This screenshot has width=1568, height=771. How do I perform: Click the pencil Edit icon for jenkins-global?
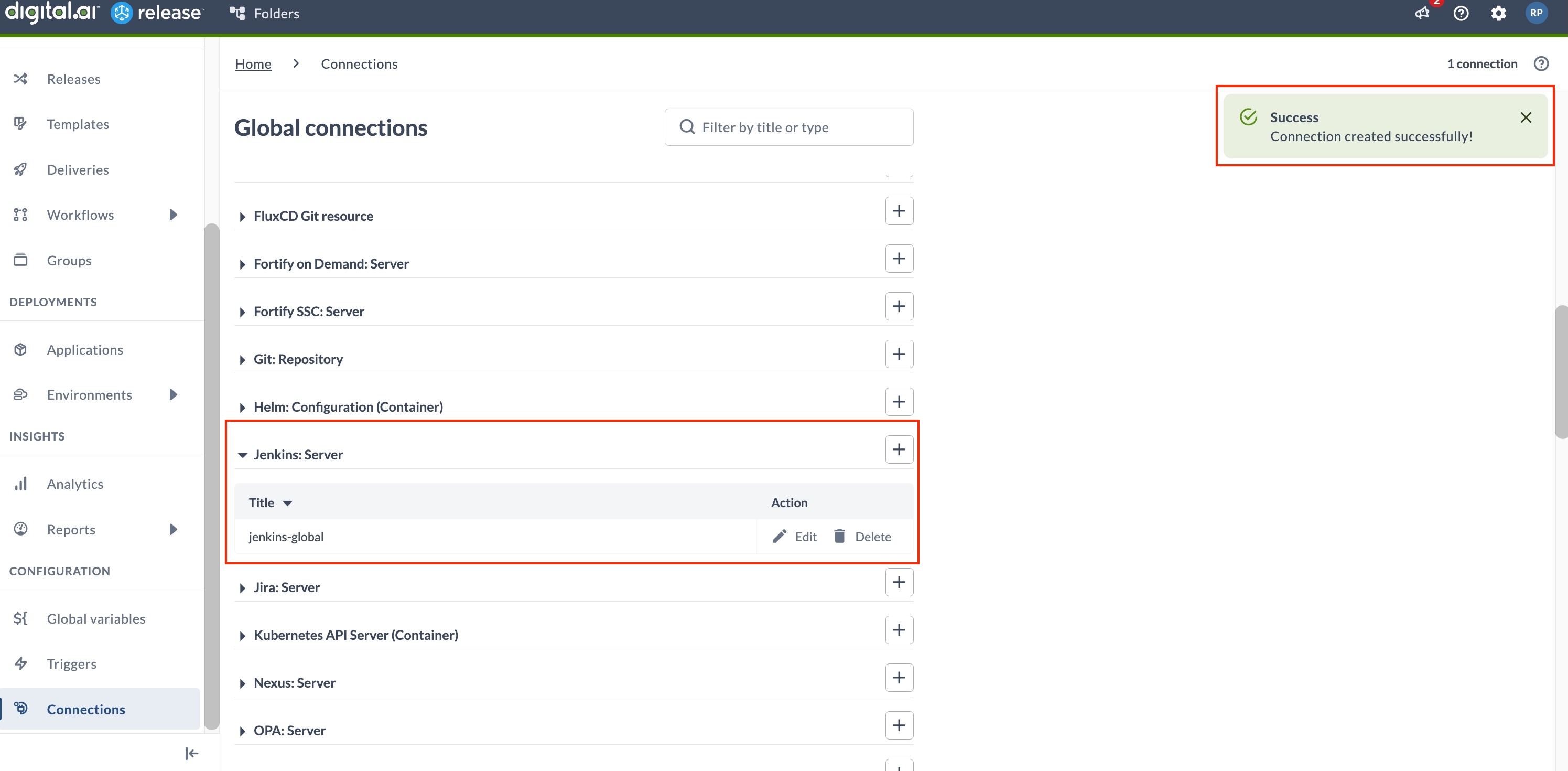tap(779, 537)
